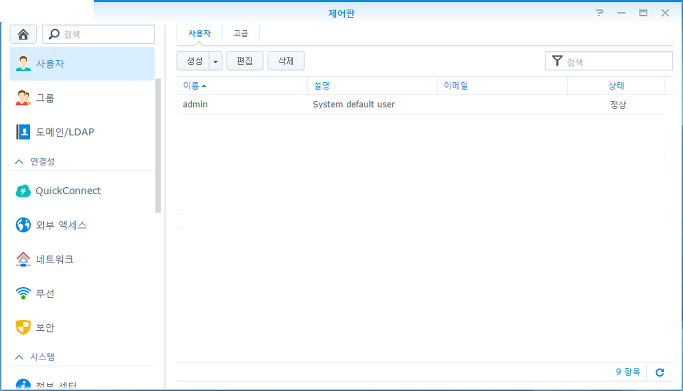Collapse the 시스템 section

click(x=19, y=357)
